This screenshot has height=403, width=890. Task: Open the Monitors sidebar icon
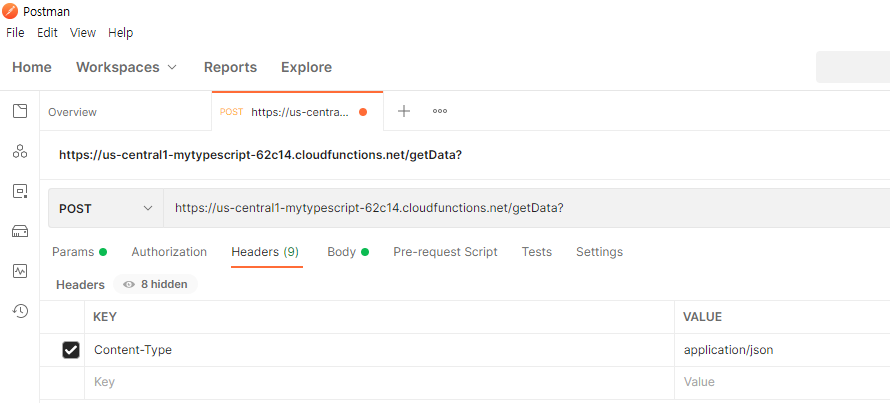coord(20,271)
